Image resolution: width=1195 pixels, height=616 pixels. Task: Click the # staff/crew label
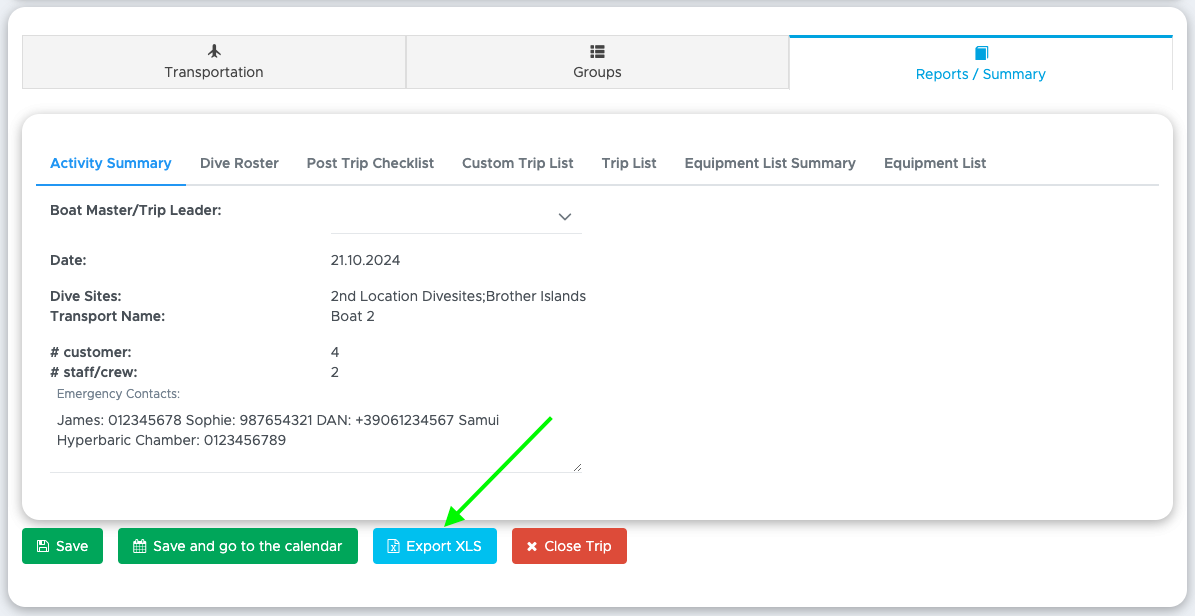[x=94, y=372]
